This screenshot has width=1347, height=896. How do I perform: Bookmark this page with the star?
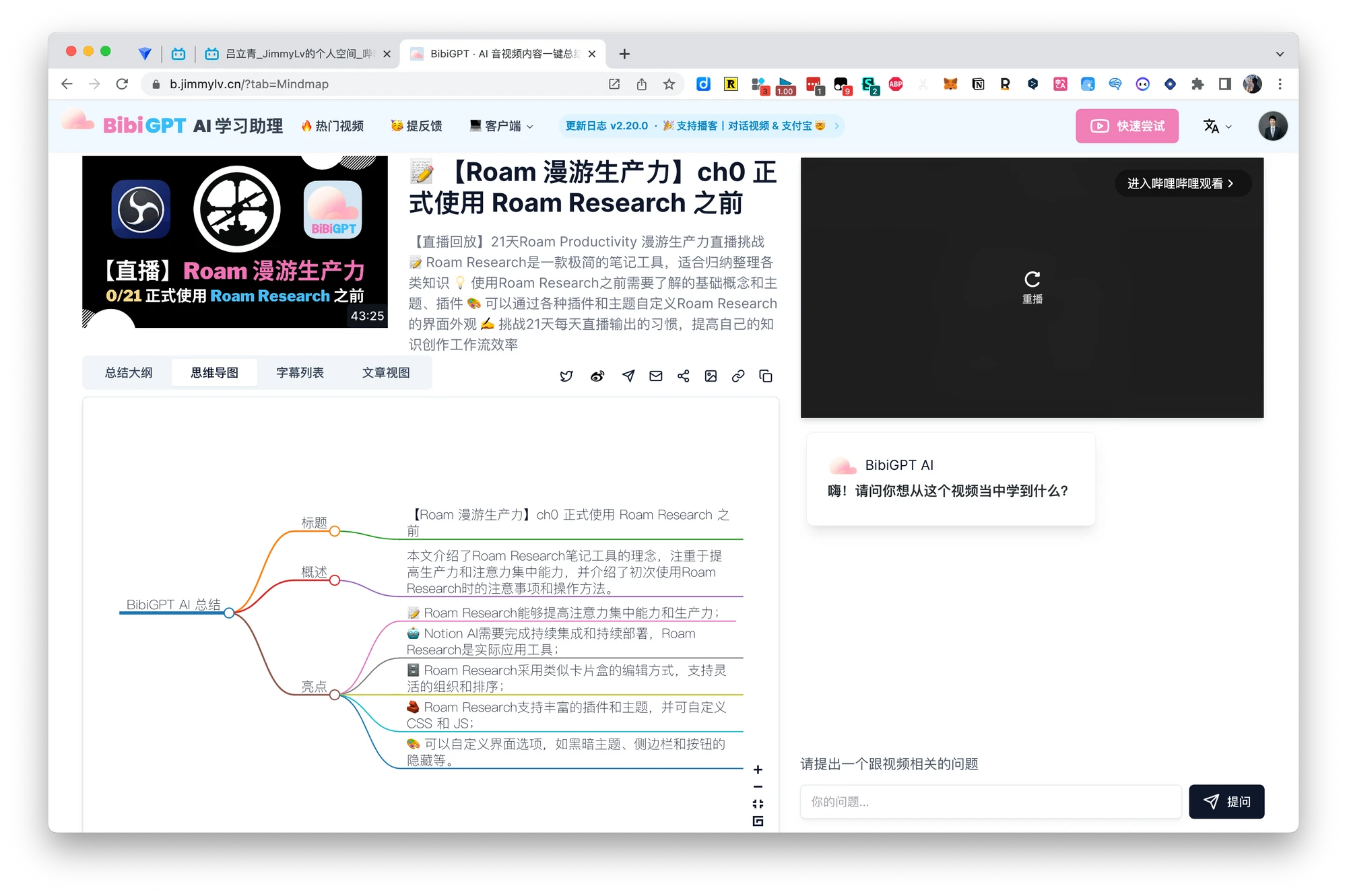tap(669, 84)
